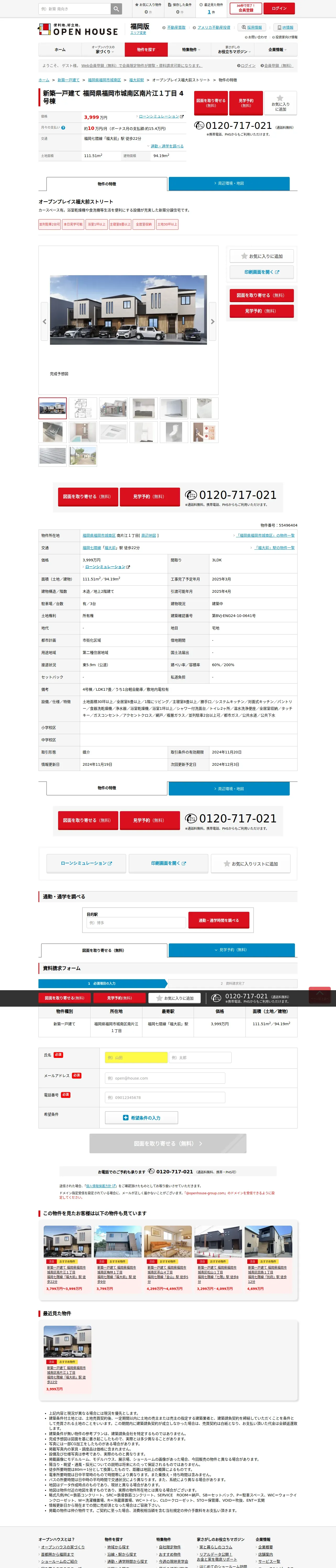Focus the header keyword search field

coord(74,9)
